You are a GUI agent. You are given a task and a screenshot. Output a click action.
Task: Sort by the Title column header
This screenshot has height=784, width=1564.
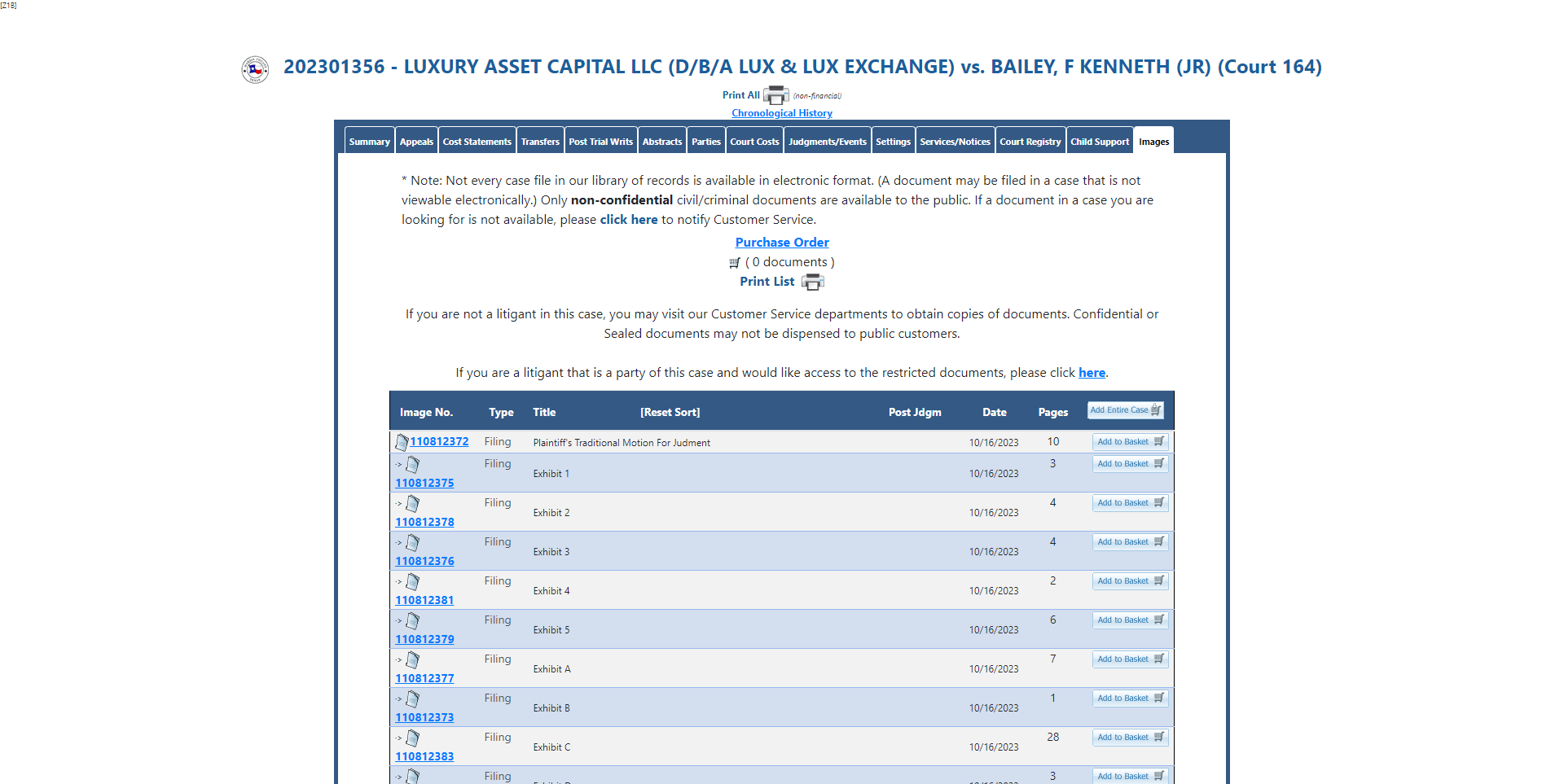[x=544, y=413]
